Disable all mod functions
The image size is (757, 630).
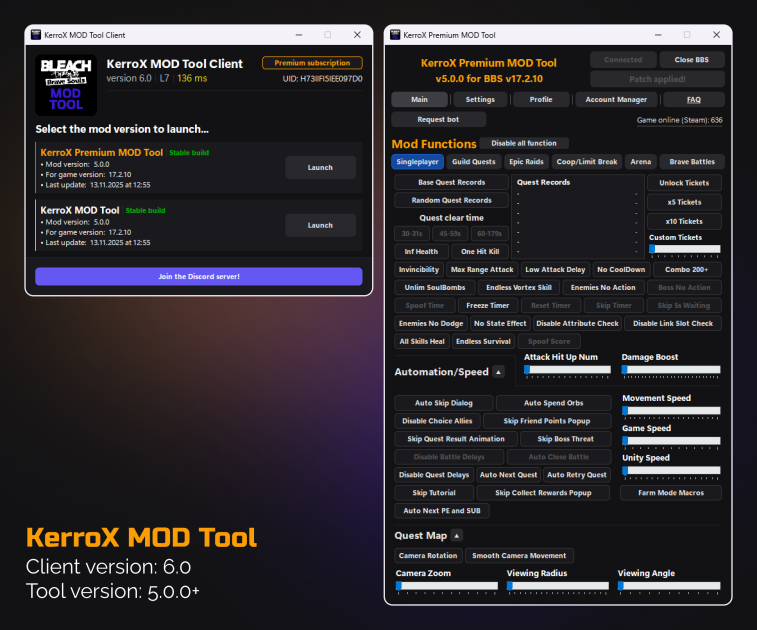(x=524, y=143)
